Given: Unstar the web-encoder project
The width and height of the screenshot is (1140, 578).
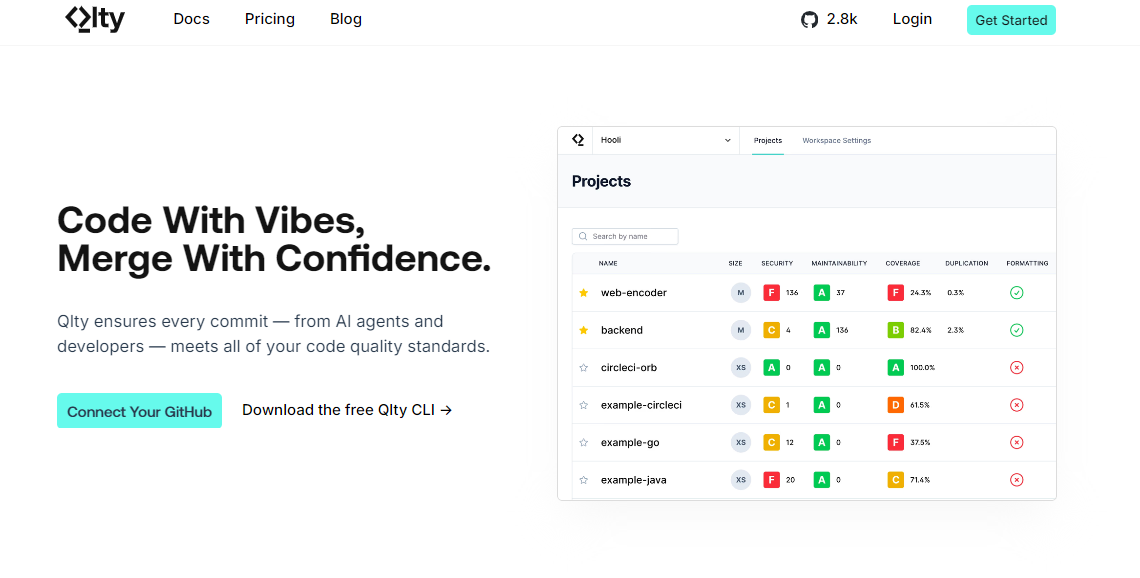Looking at the screenshot, I should pyautogui.click(x=584, y=293).
